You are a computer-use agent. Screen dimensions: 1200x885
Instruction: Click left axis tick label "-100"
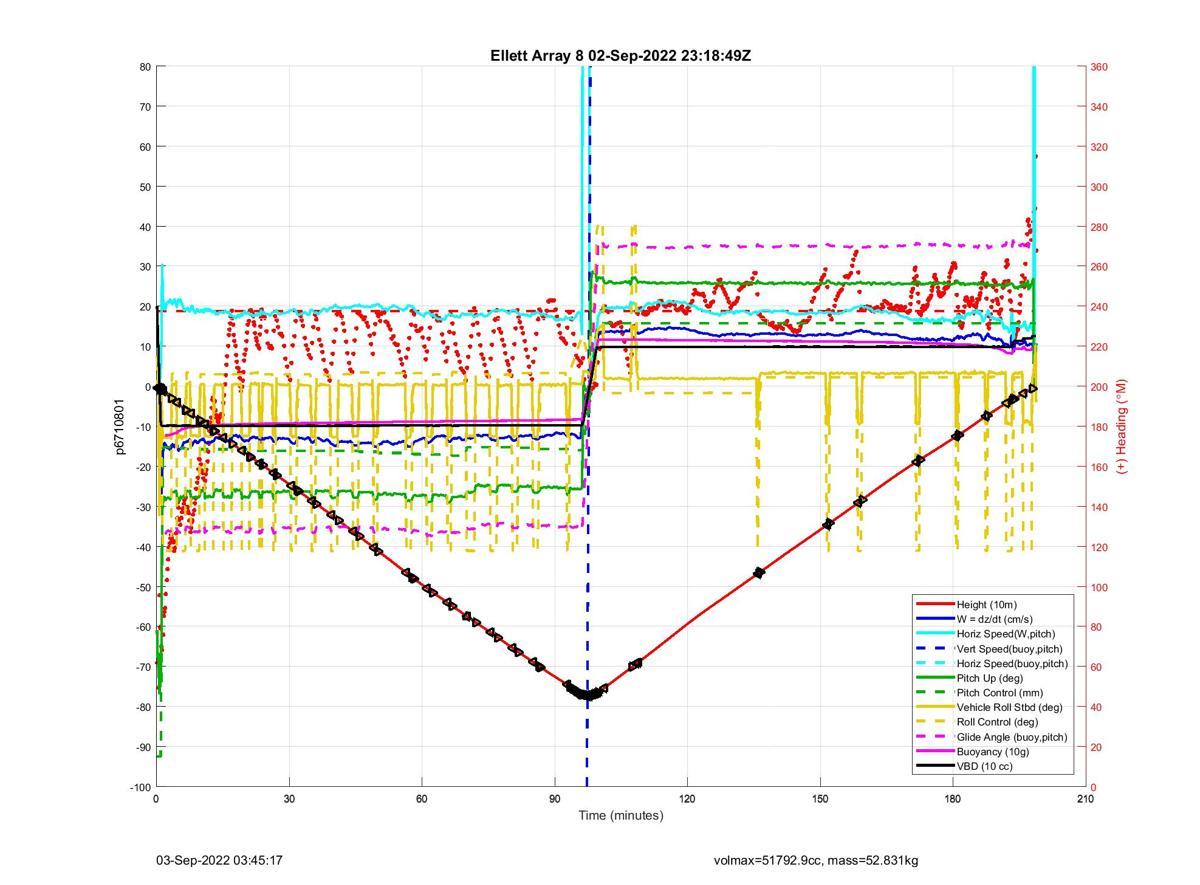click(139, 788)
